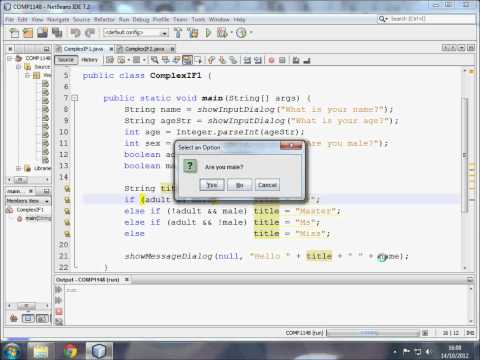
Task: Click the editor Find Selection magnifier icon
Action: click(154, 60)
